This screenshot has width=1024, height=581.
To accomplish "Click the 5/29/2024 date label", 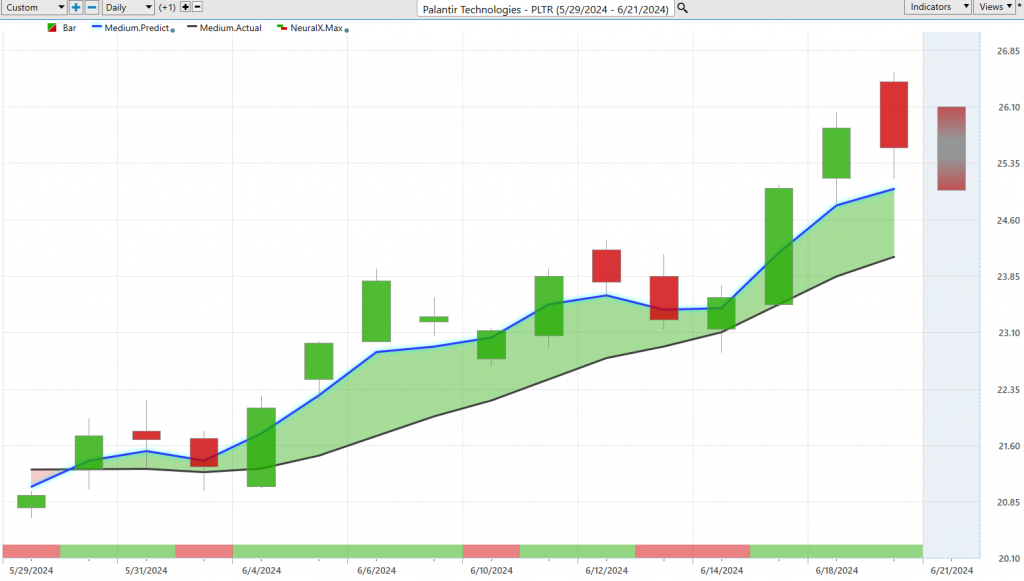I will click(x=31, y=571).
